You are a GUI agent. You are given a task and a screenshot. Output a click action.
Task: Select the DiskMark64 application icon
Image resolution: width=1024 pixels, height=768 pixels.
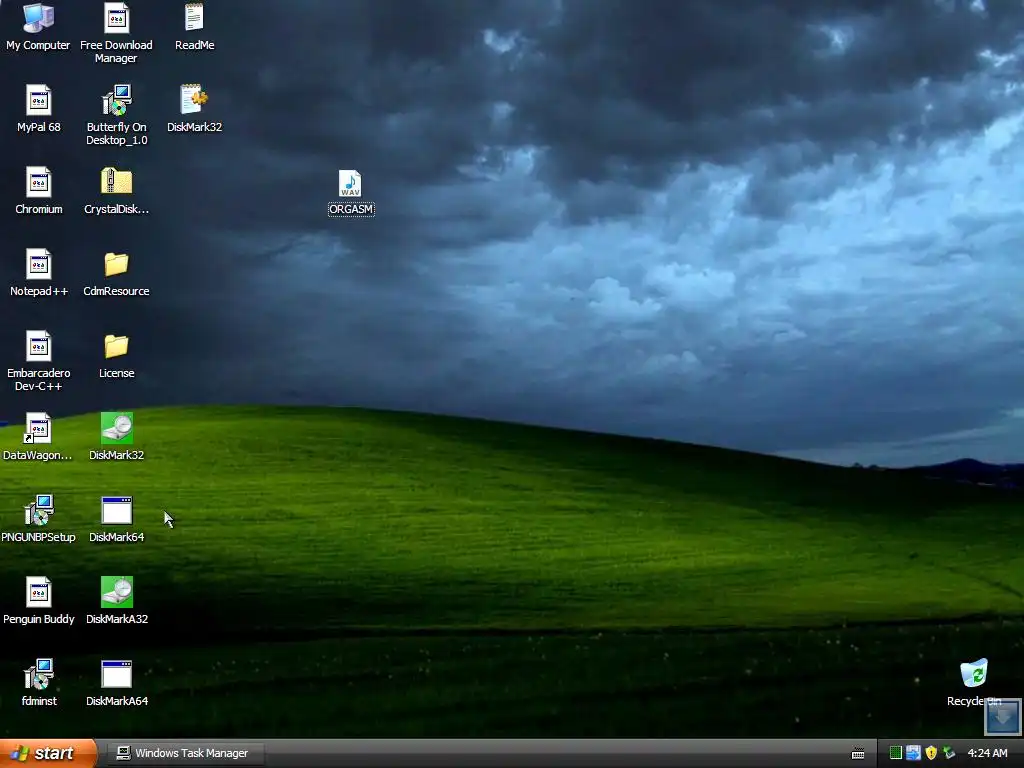click(116, 519)
